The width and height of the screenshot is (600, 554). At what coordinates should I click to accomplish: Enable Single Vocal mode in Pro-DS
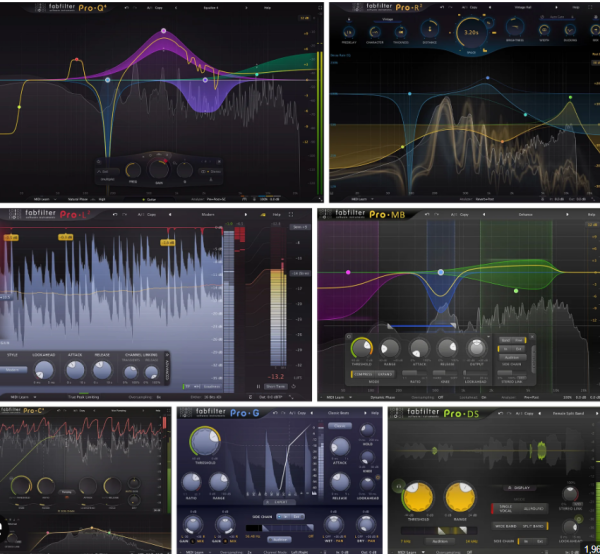point(501,508)
